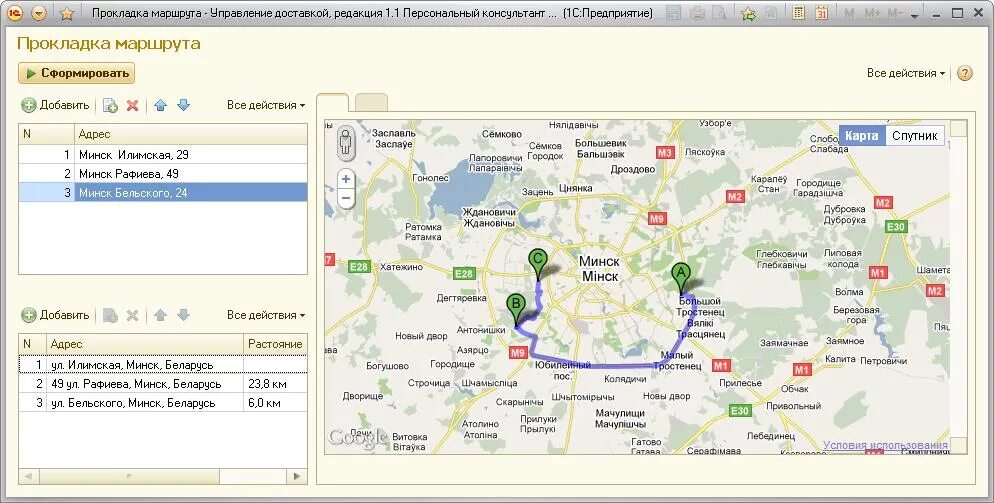Click the save diskette icon in title bar
The image size is (994, 503).
673,13
